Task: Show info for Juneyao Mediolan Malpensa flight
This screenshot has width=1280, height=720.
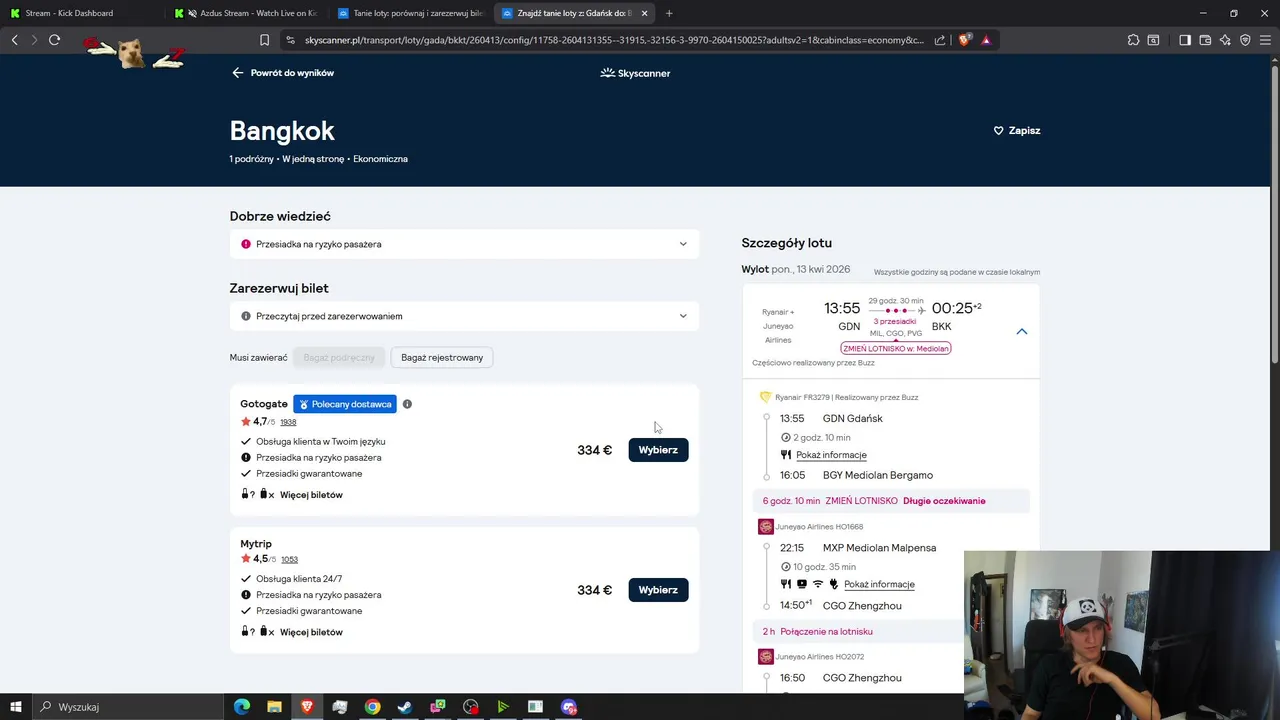Action: tap(879, 584)
